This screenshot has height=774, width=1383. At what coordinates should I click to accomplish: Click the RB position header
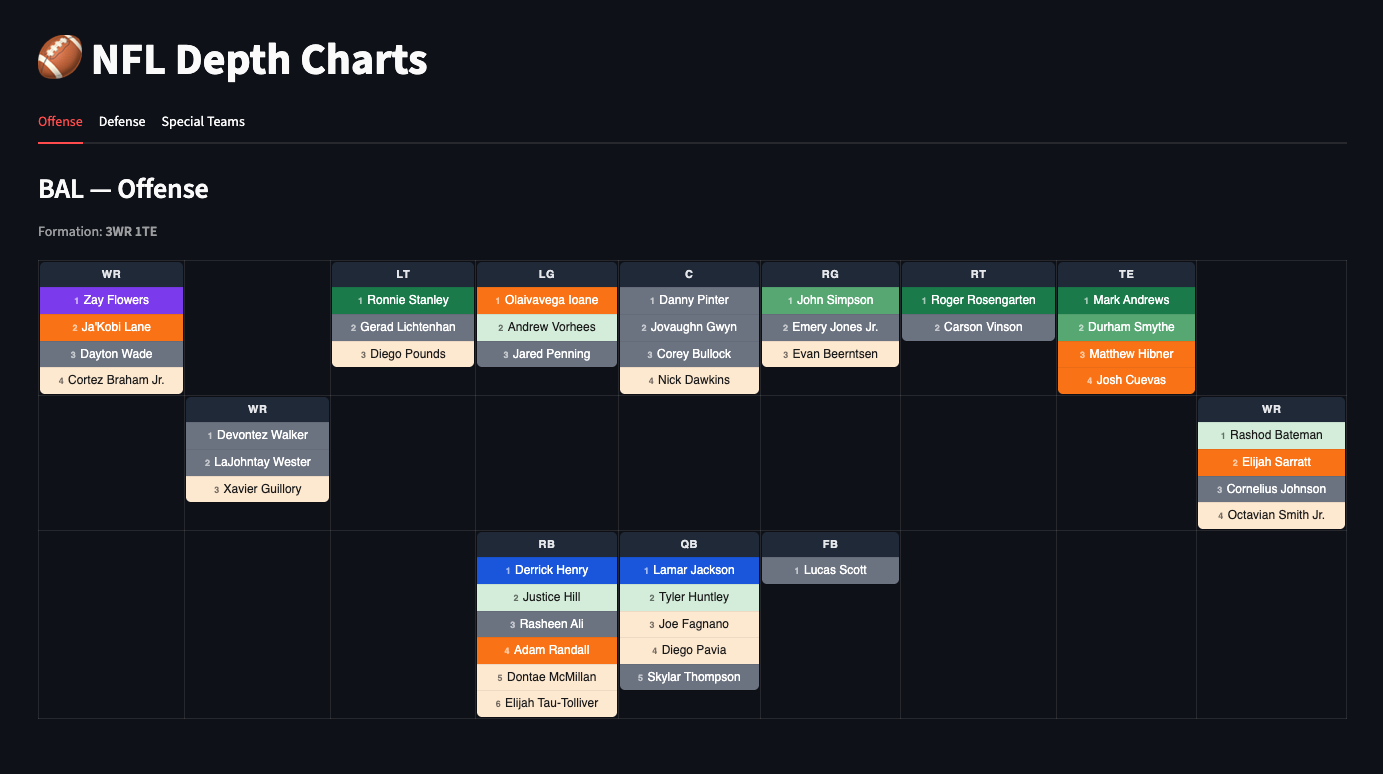pos(547,544)
